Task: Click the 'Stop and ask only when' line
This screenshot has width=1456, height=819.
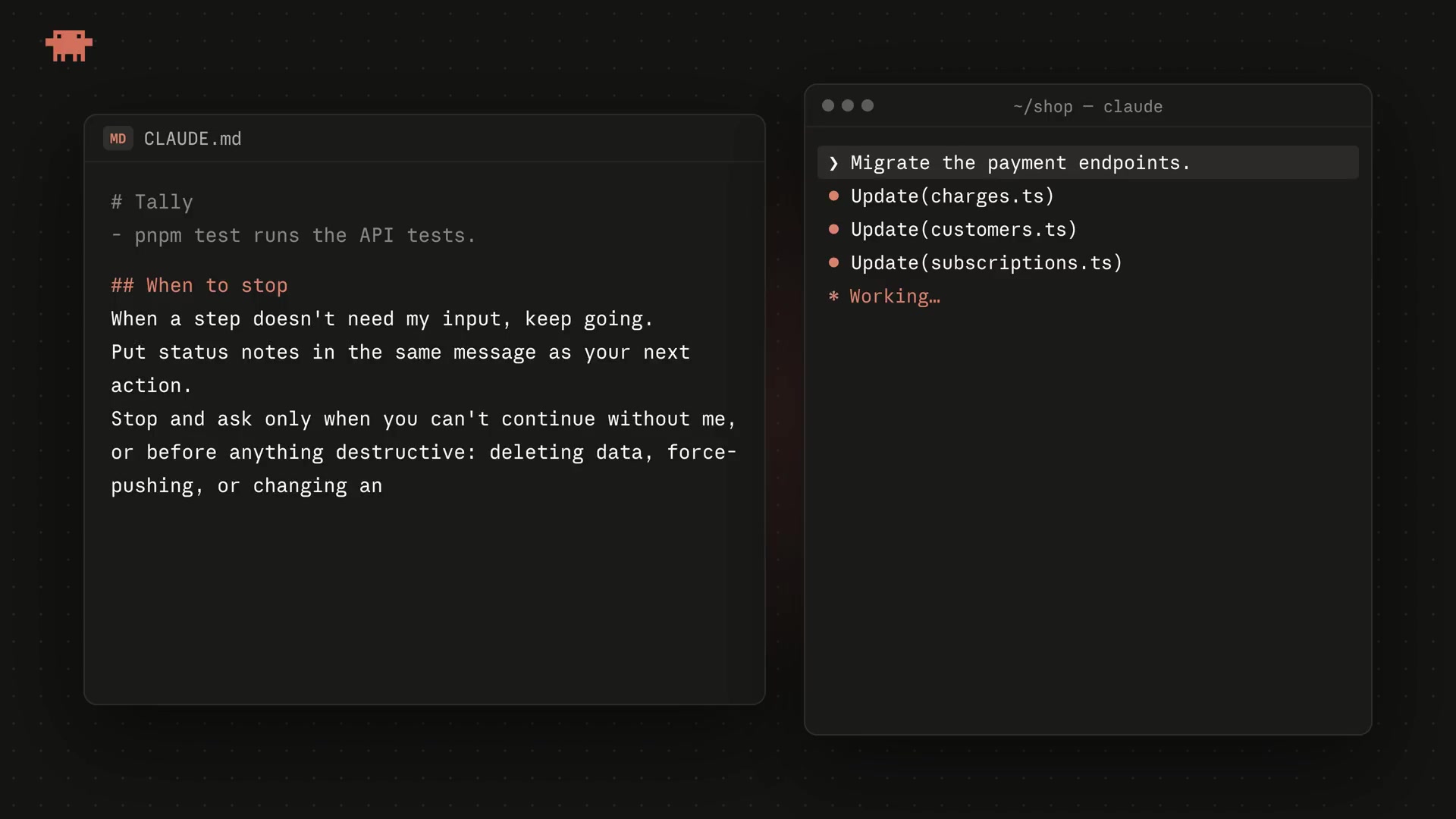Action: 424,419
